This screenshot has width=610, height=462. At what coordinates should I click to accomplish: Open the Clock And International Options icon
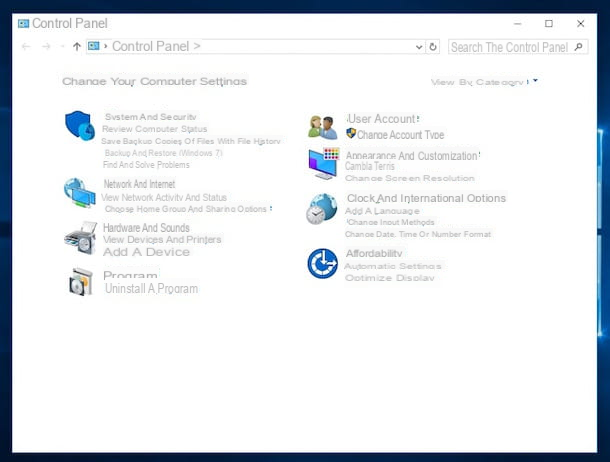point(321,209)
